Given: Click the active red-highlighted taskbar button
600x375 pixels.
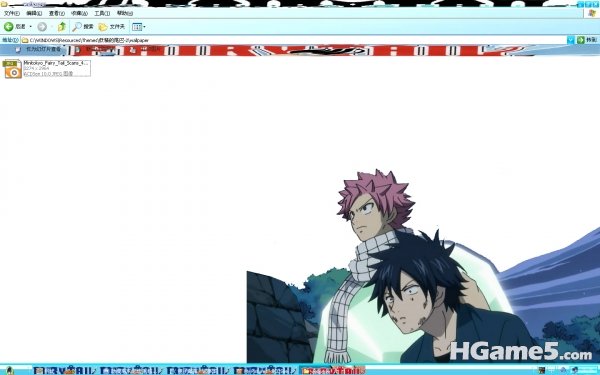Looking at the screenshot, I should (332, 370).
